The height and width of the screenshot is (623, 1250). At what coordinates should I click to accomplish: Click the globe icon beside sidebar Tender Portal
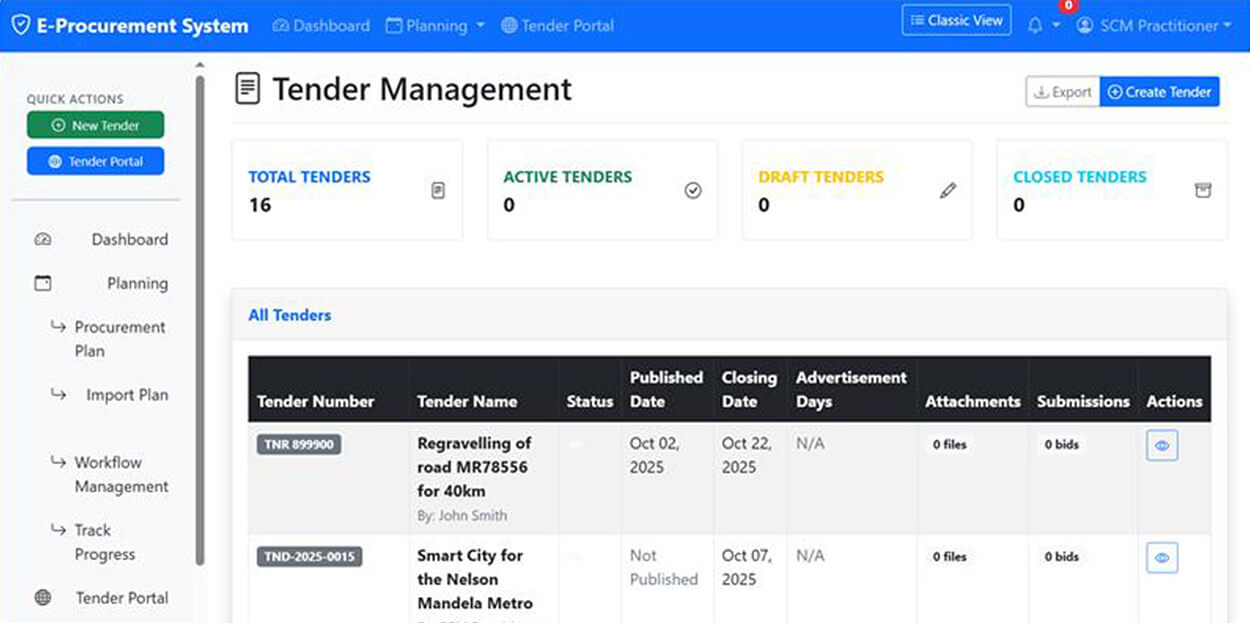coord(43,598)
